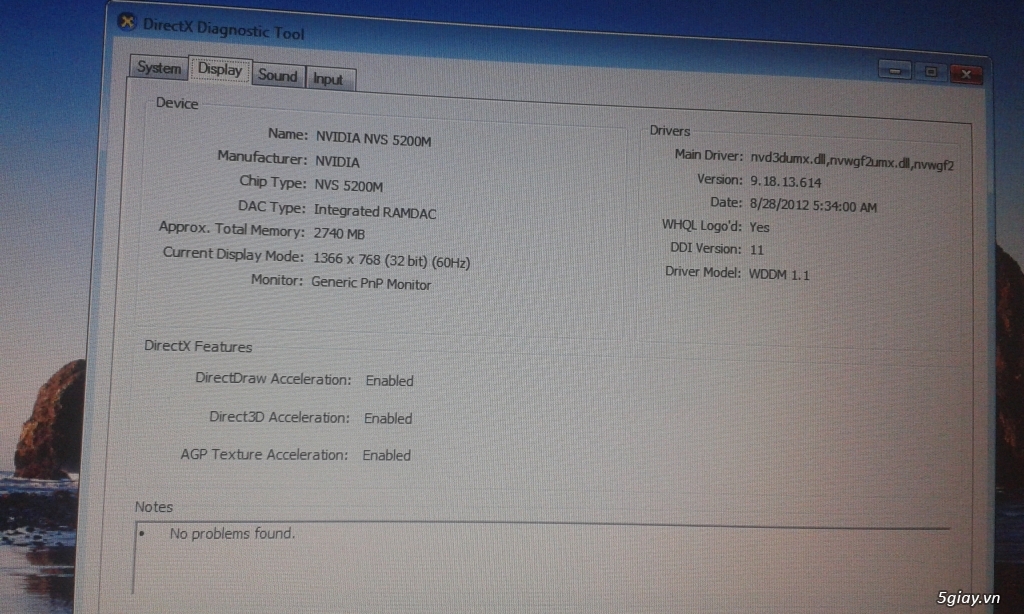Click the Current Display Mode label
Screen dimensions: 1024x614
pos(233,254)
